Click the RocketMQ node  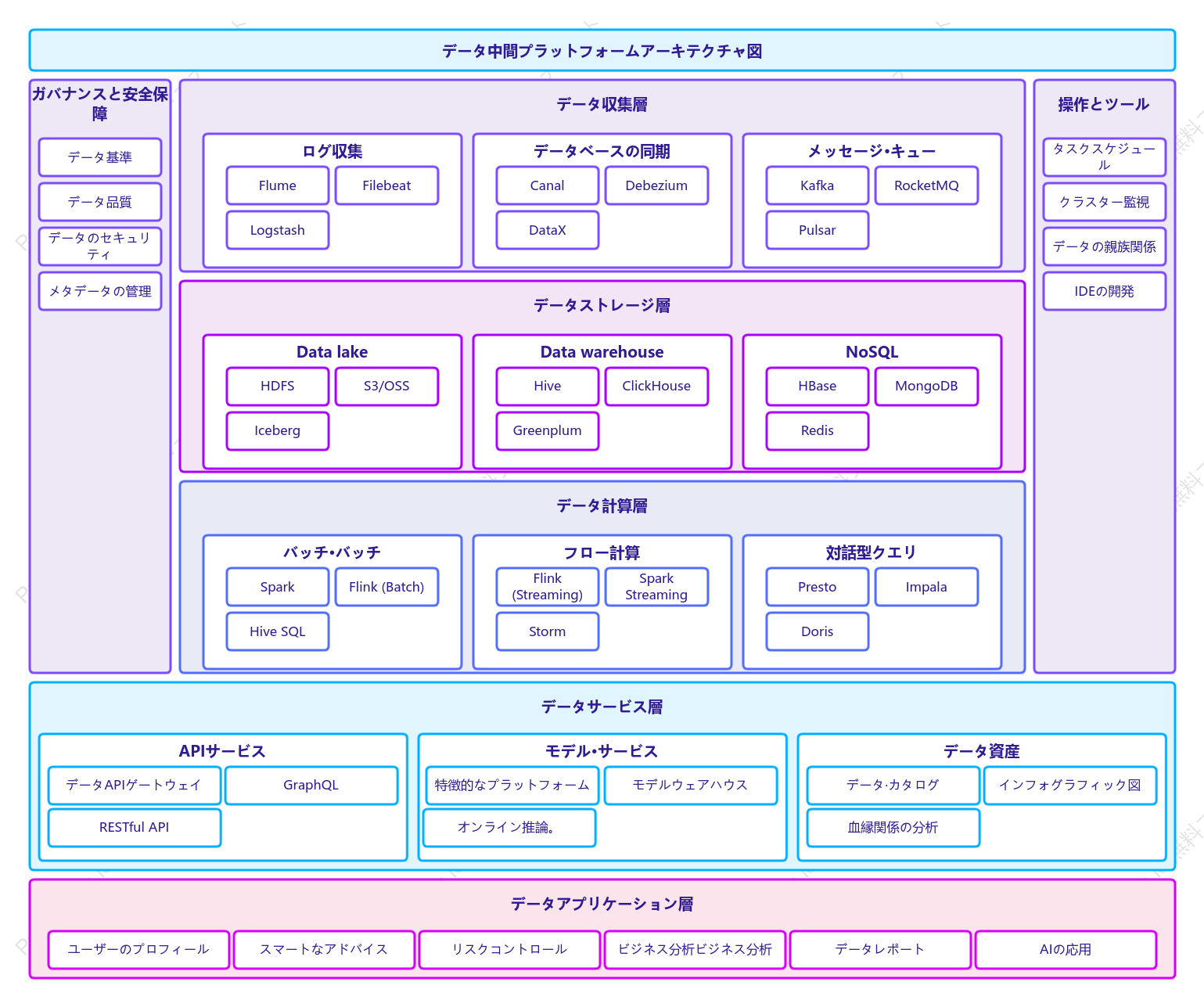click(x=926, y=185)
